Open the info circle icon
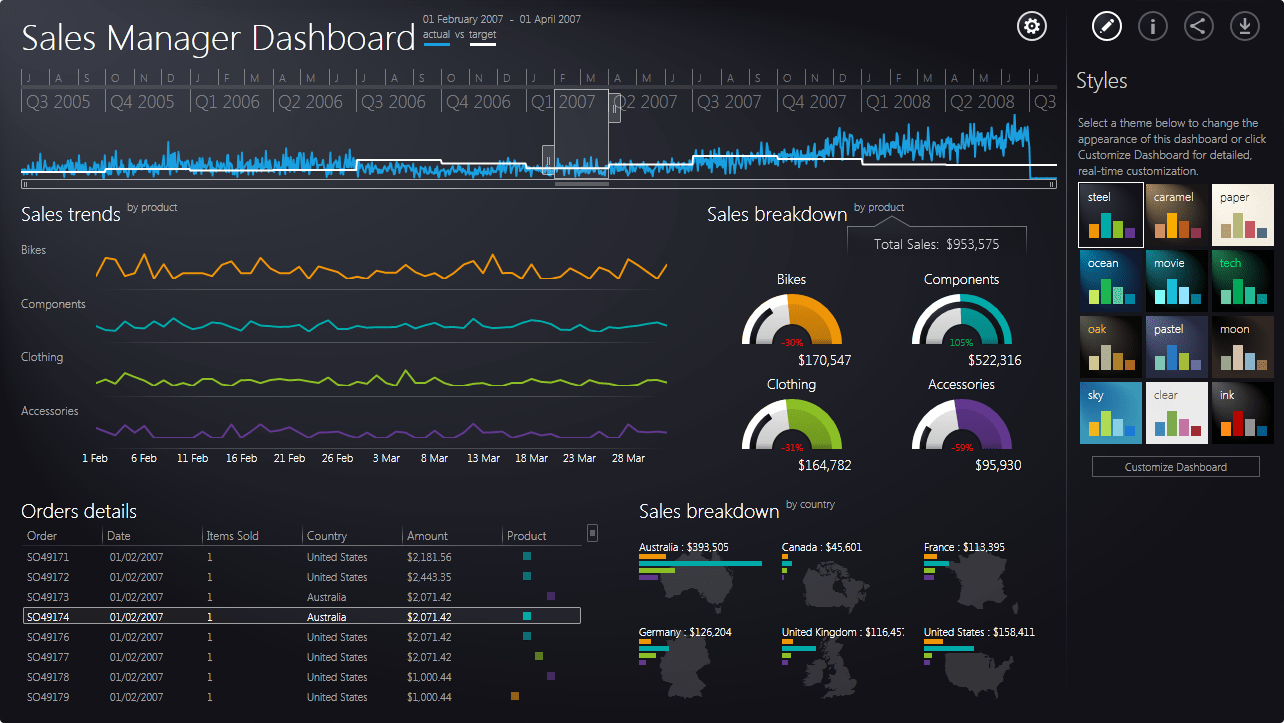 [x=1152, y=26]
